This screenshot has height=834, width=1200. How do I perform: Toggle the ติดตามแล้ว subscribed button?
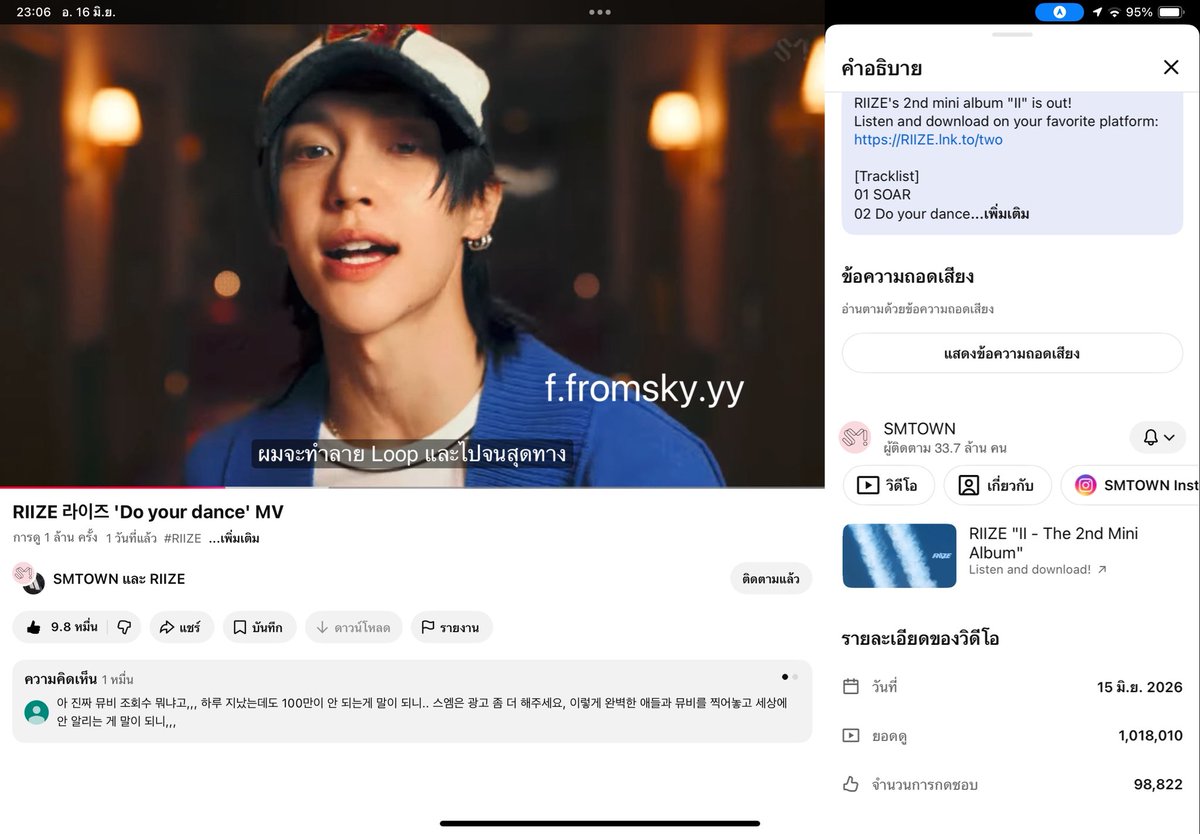771,578
